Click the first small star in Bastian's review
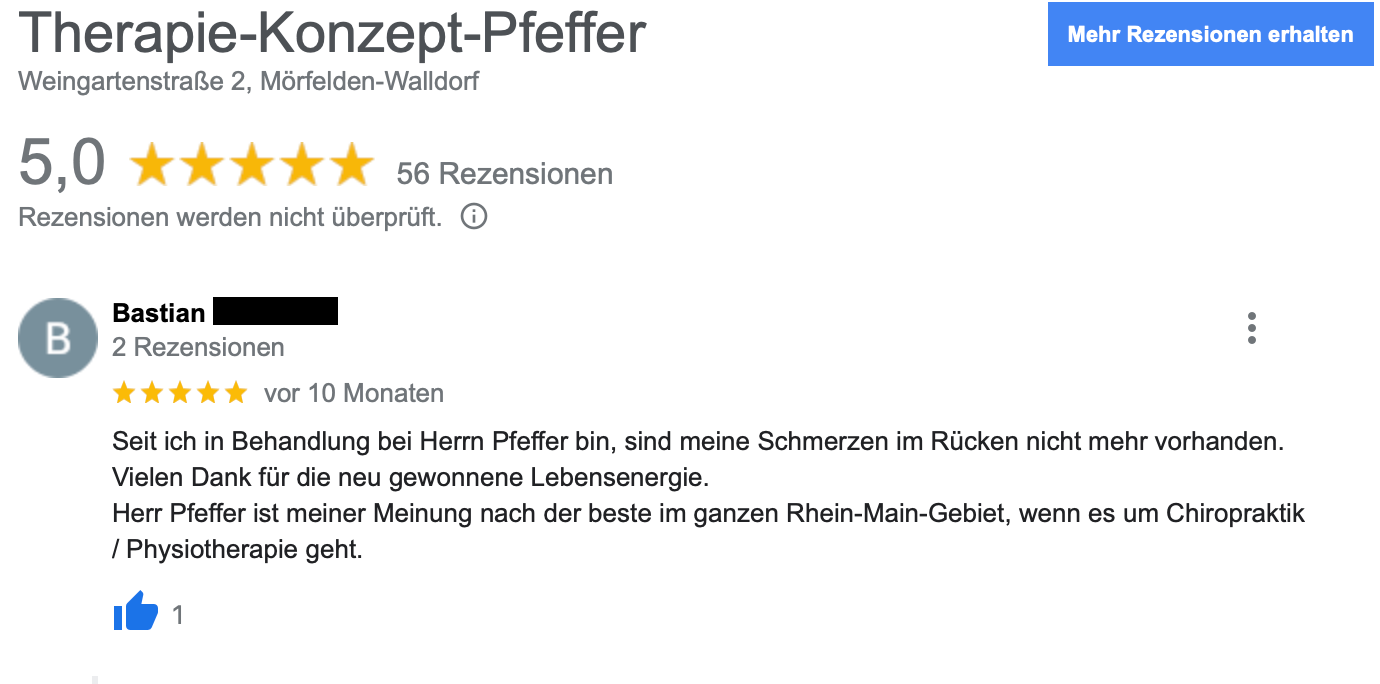 coord(124,393)
